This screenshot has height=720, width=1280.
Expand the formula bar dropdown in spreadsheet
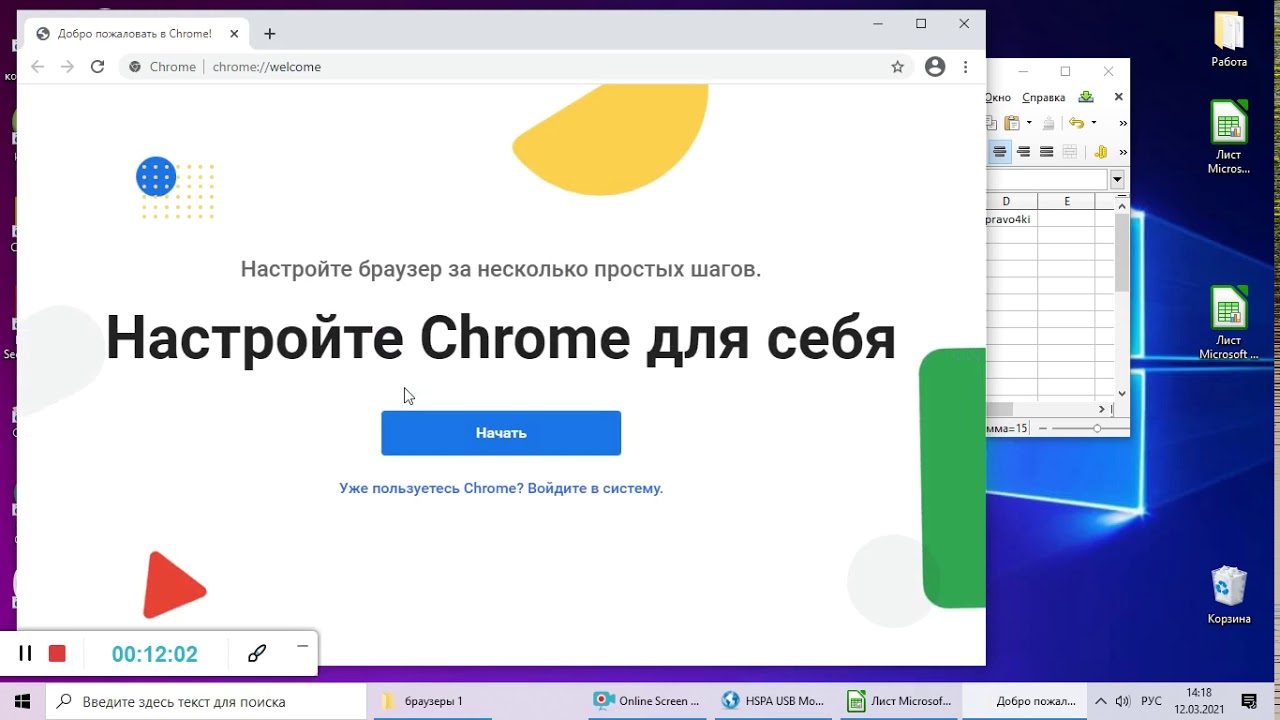coord(1117,180)
